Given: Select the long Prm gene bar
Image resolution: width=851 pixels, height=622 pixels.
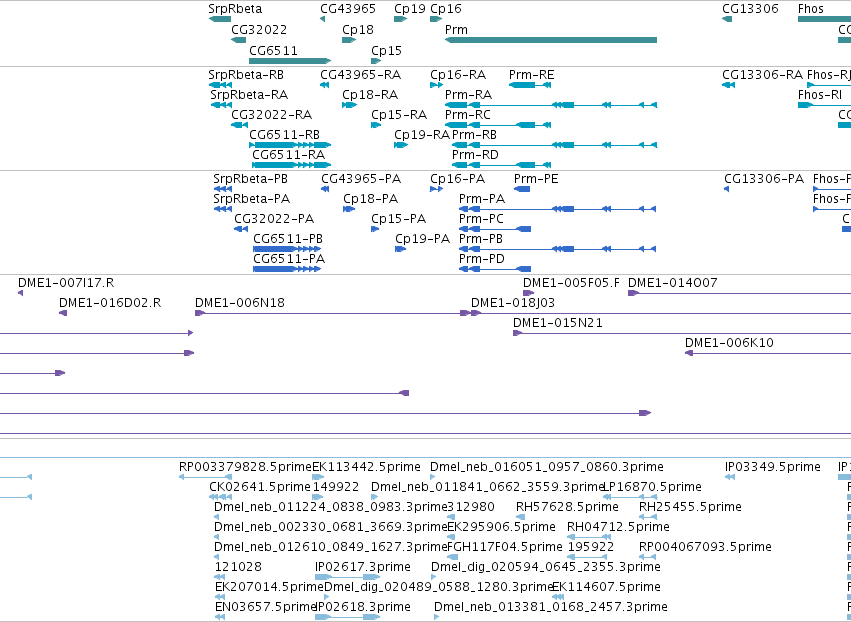Looking at the screenshot, I should pos(551,40).
